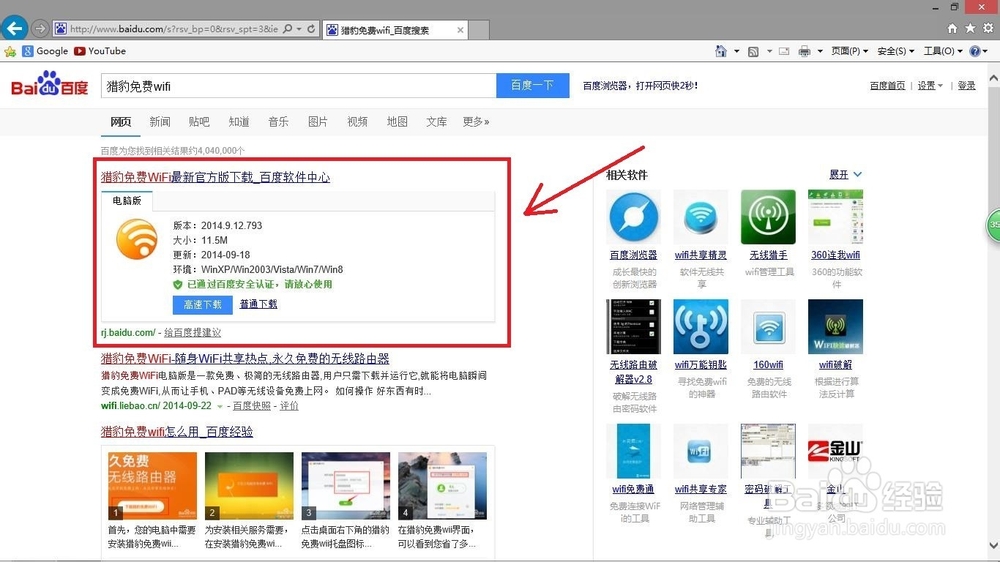This screenshot has width=1000, height=562.
Task: Click the RSS feeds icon in command bar
Action: [753, 51]
